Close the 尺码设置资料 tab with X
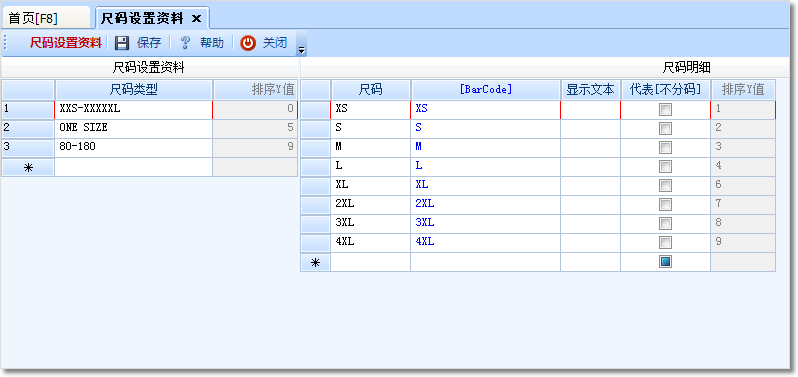This screenshot has height=377, width=798. point(196,19)
